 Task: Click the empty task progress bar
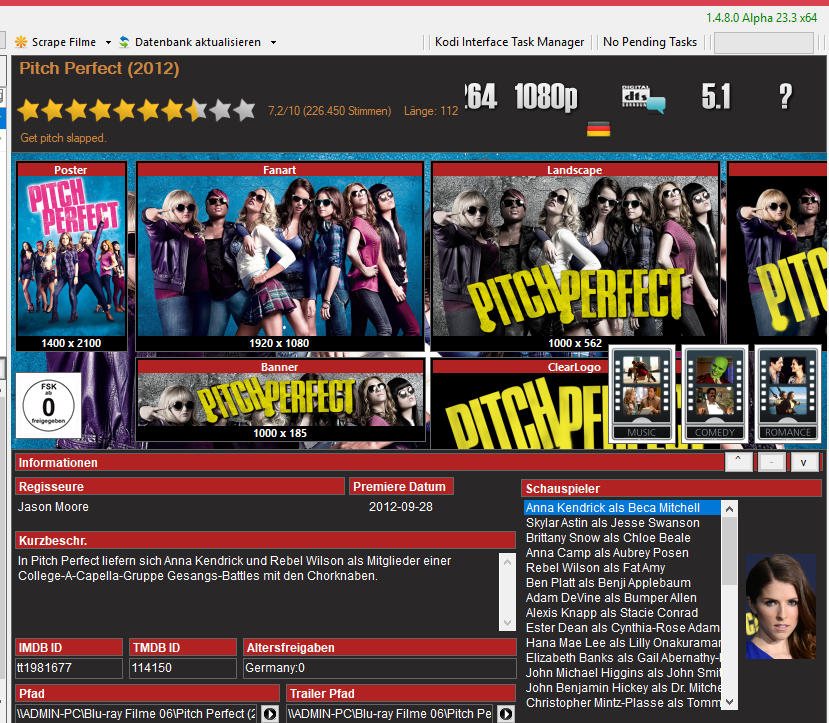pos(763,43)
